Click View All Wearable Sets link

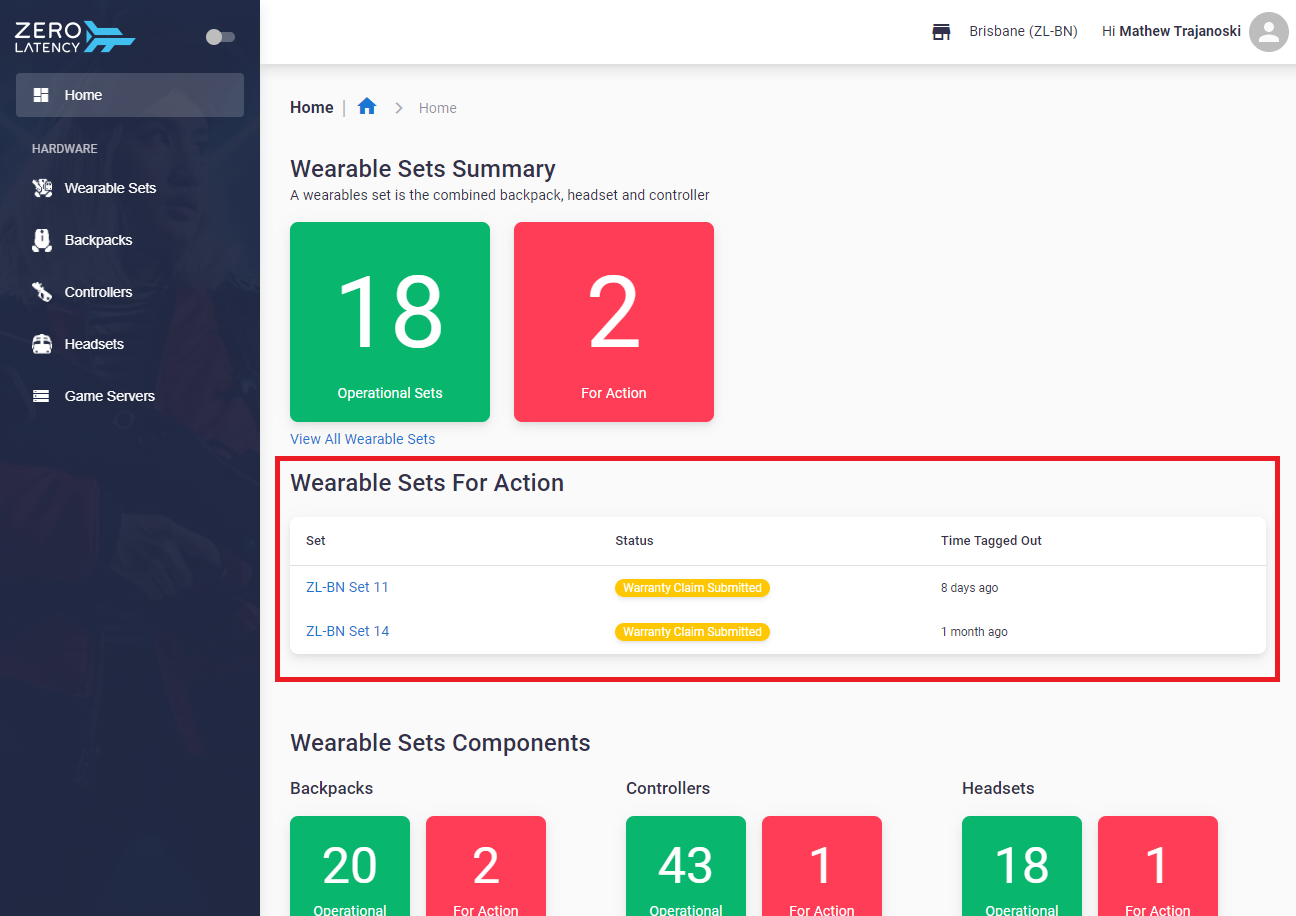(363, 439)
